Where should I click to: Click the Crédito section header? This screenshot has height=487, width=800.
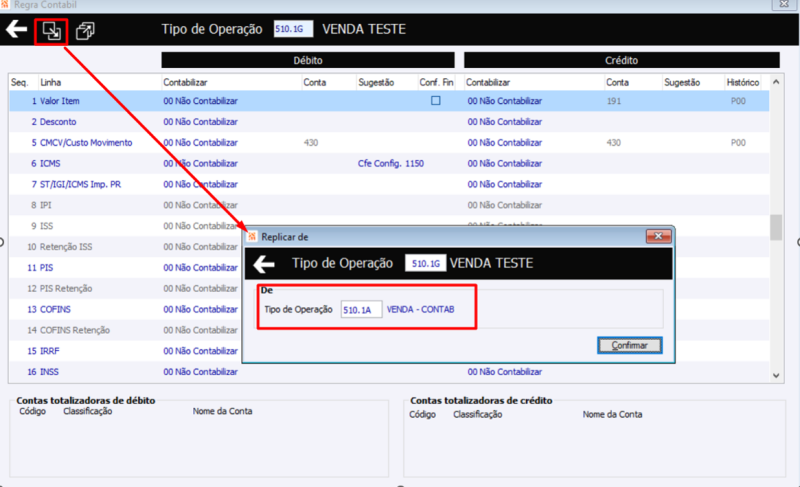point(621,60)
